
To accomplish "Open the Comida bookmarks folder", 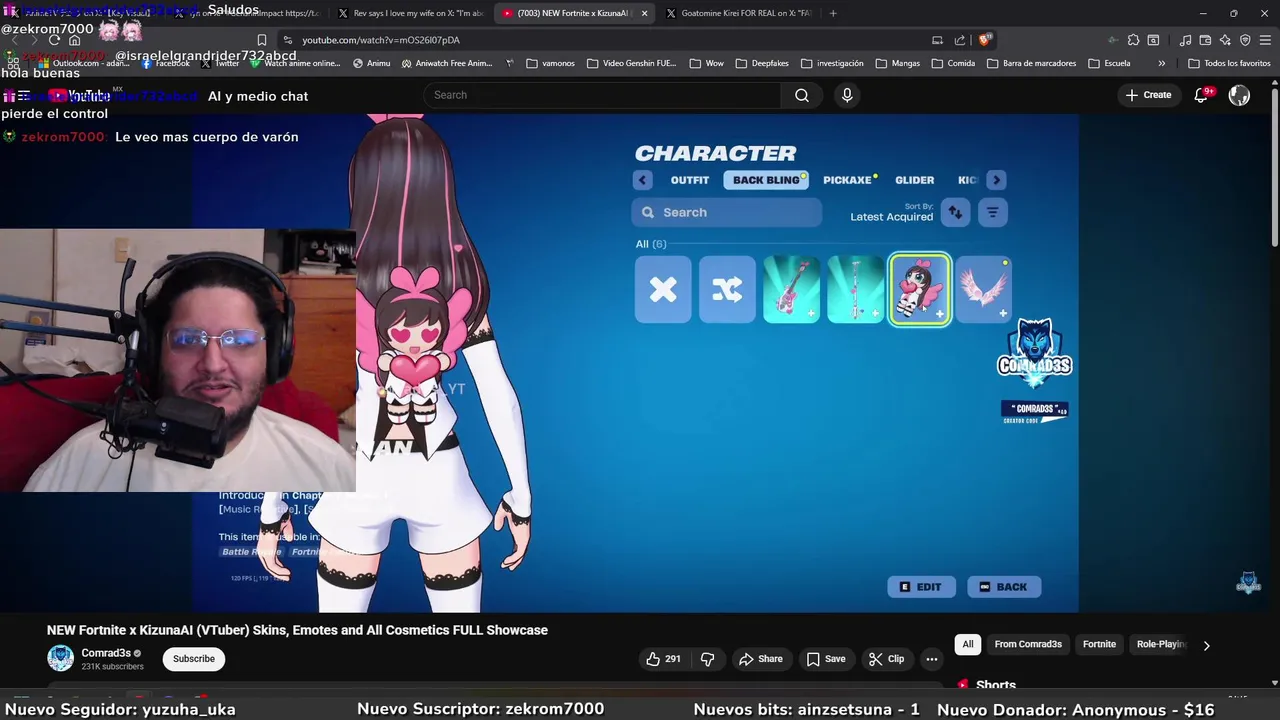I will click(953, 63).
